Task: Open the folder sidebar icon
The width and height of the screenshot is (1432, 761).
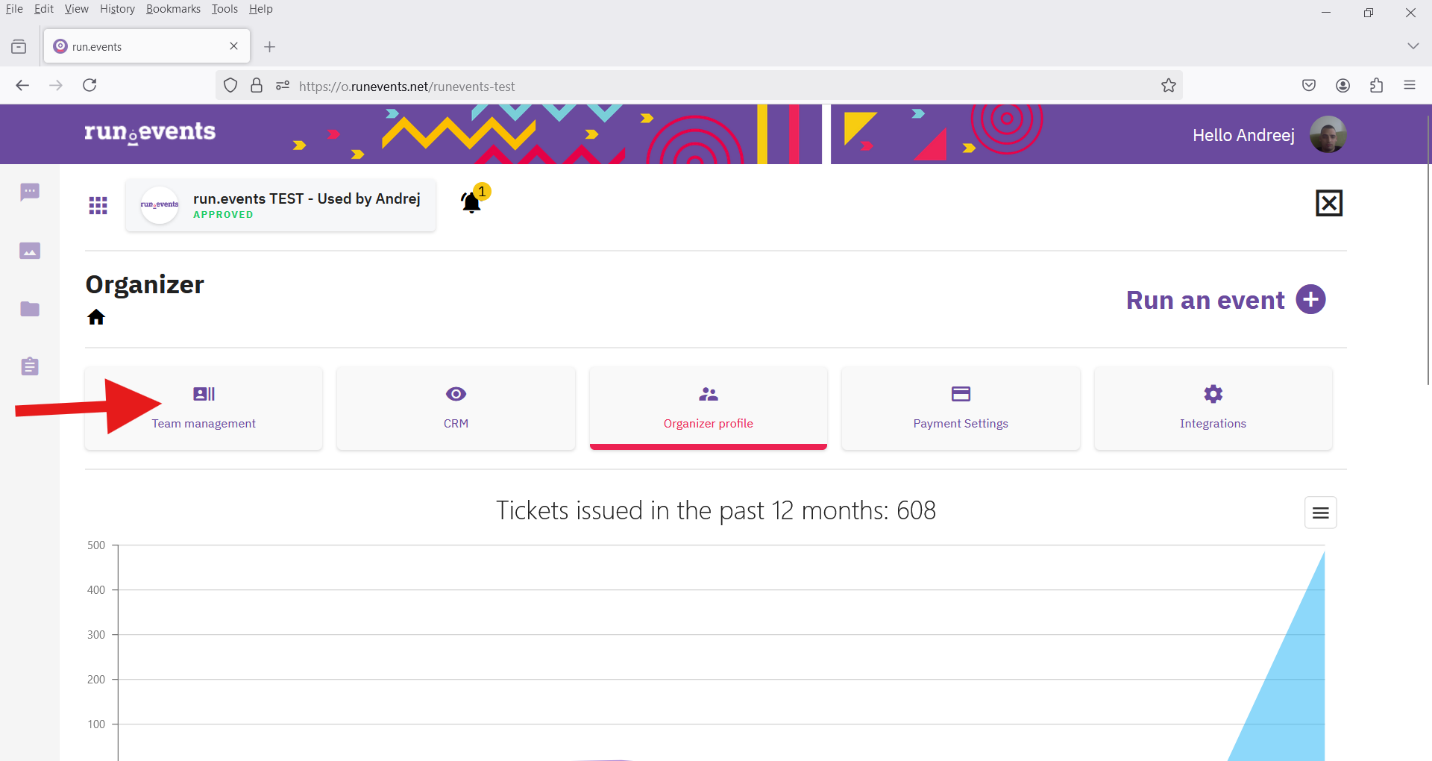Action: [30, 309]
